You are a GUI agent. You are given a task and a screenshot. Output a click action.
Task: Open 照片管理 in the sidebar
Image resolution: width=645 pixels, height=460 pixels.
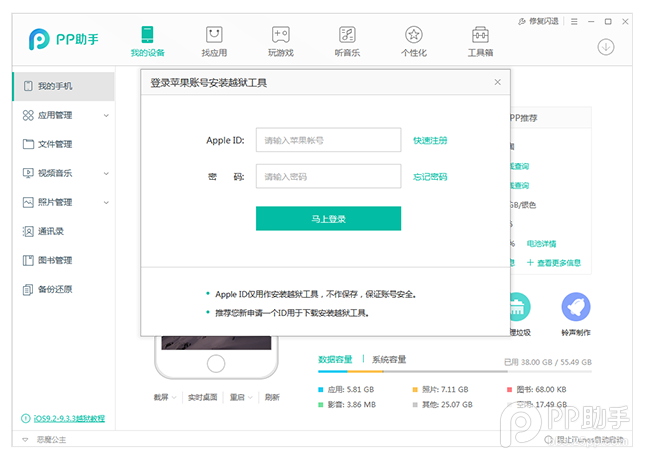tap(55, 202)
